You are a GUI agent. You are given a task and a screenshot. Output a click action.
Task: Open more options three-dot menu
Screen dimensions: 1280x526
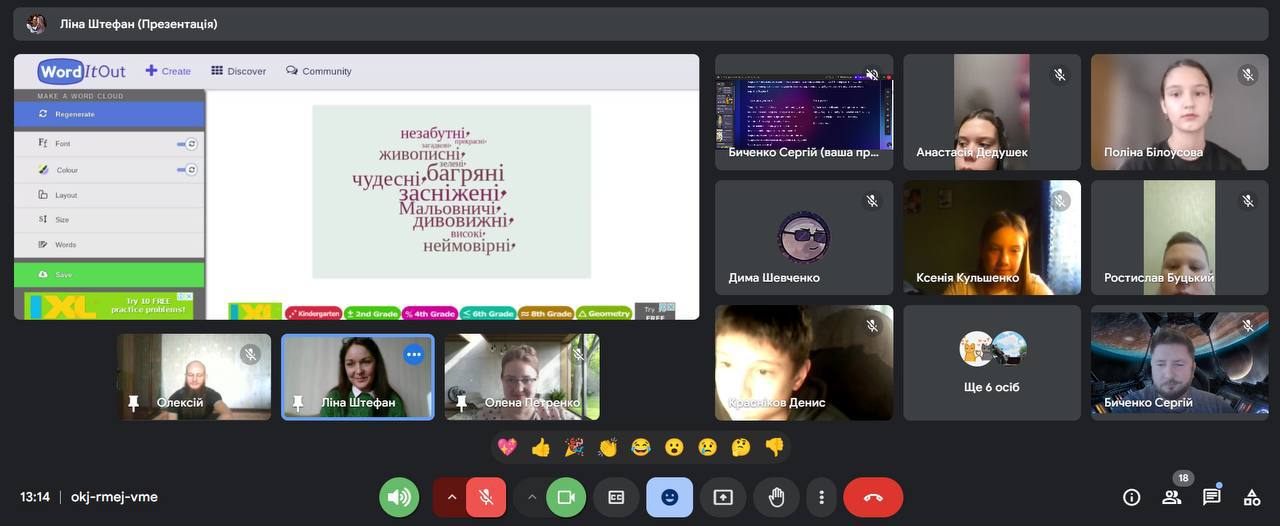(x=821, y=497)
